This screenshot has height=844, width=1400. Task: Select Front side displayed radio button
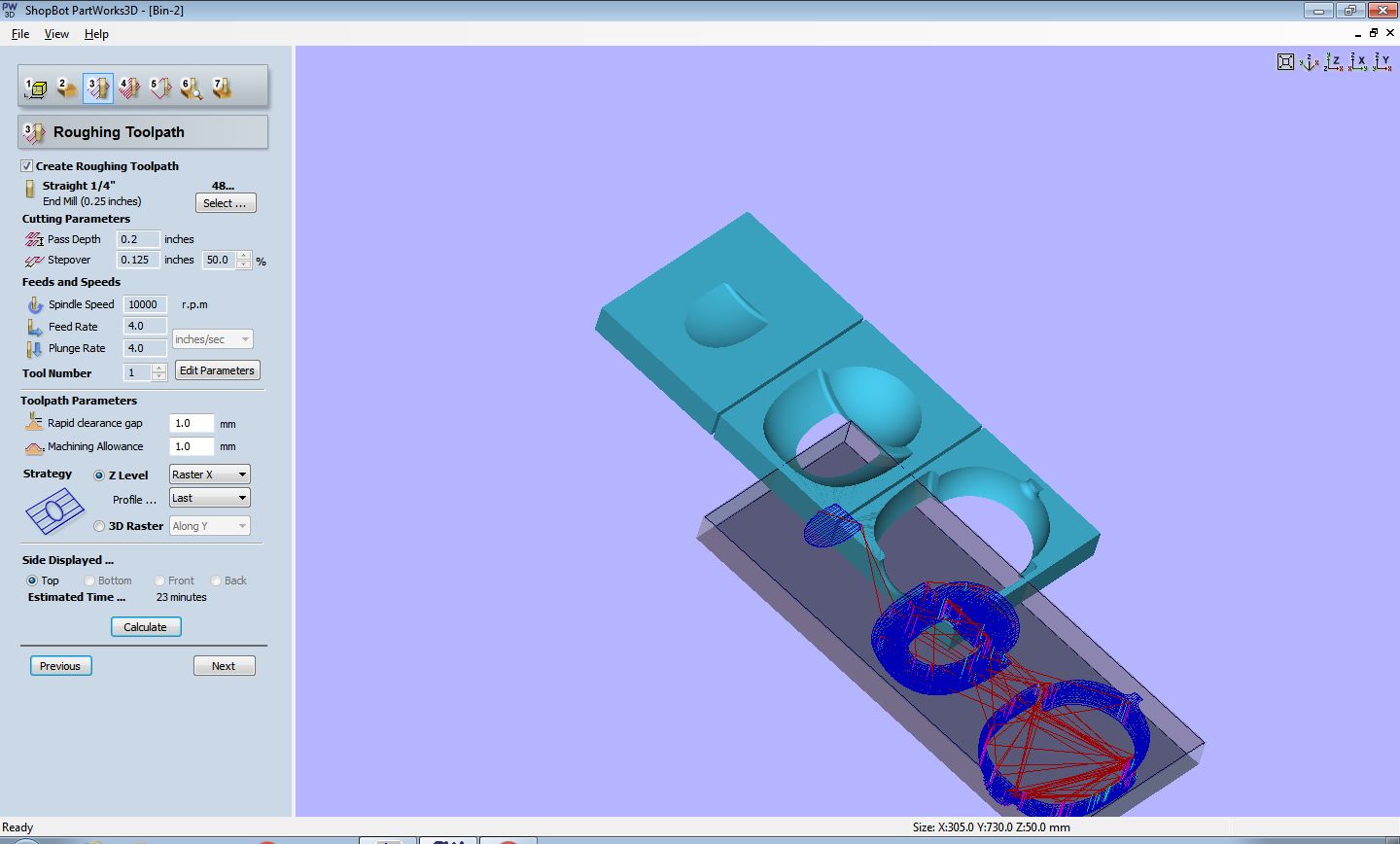pos(158,580)
